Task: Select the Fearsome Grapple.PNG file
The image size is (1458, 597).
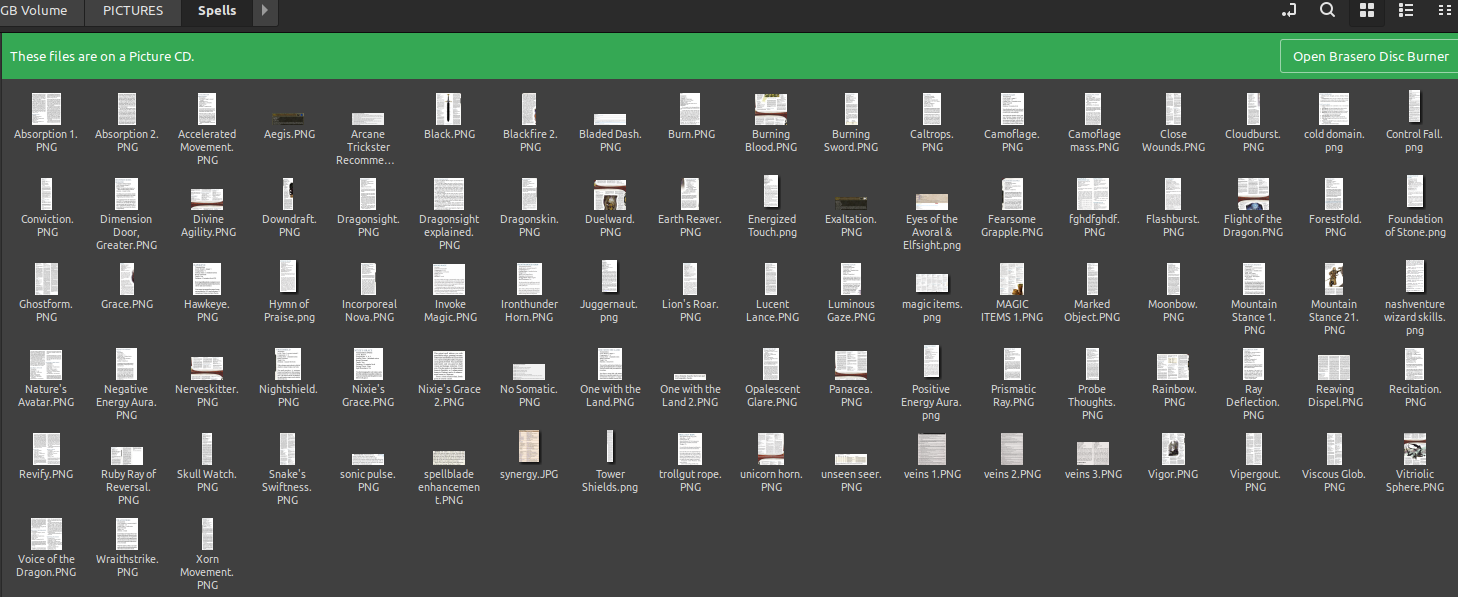Action: click(1013, 208)
